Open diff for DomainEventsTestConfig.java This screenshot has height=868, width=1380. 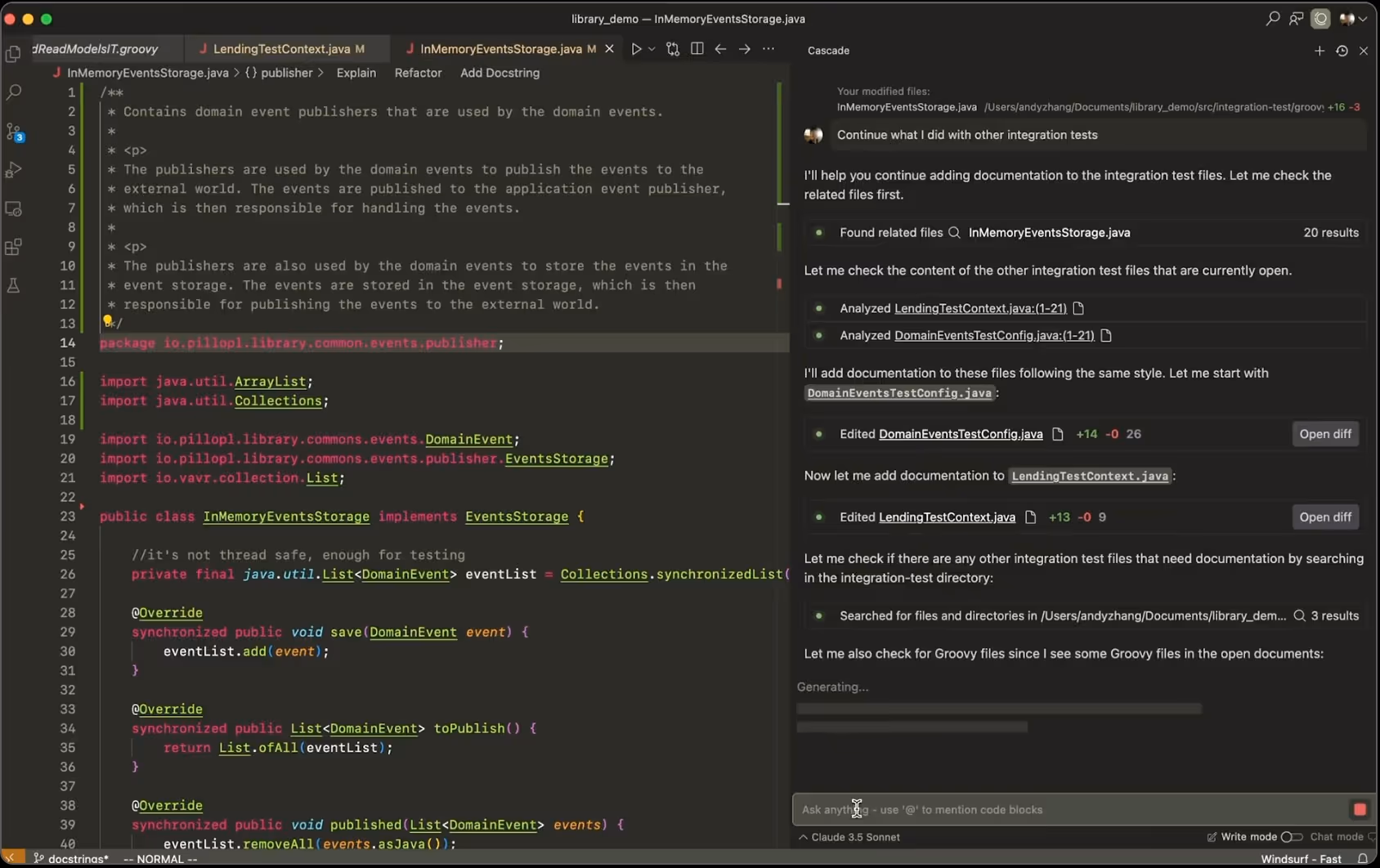pyautogui.click(x=1325, y=434)
